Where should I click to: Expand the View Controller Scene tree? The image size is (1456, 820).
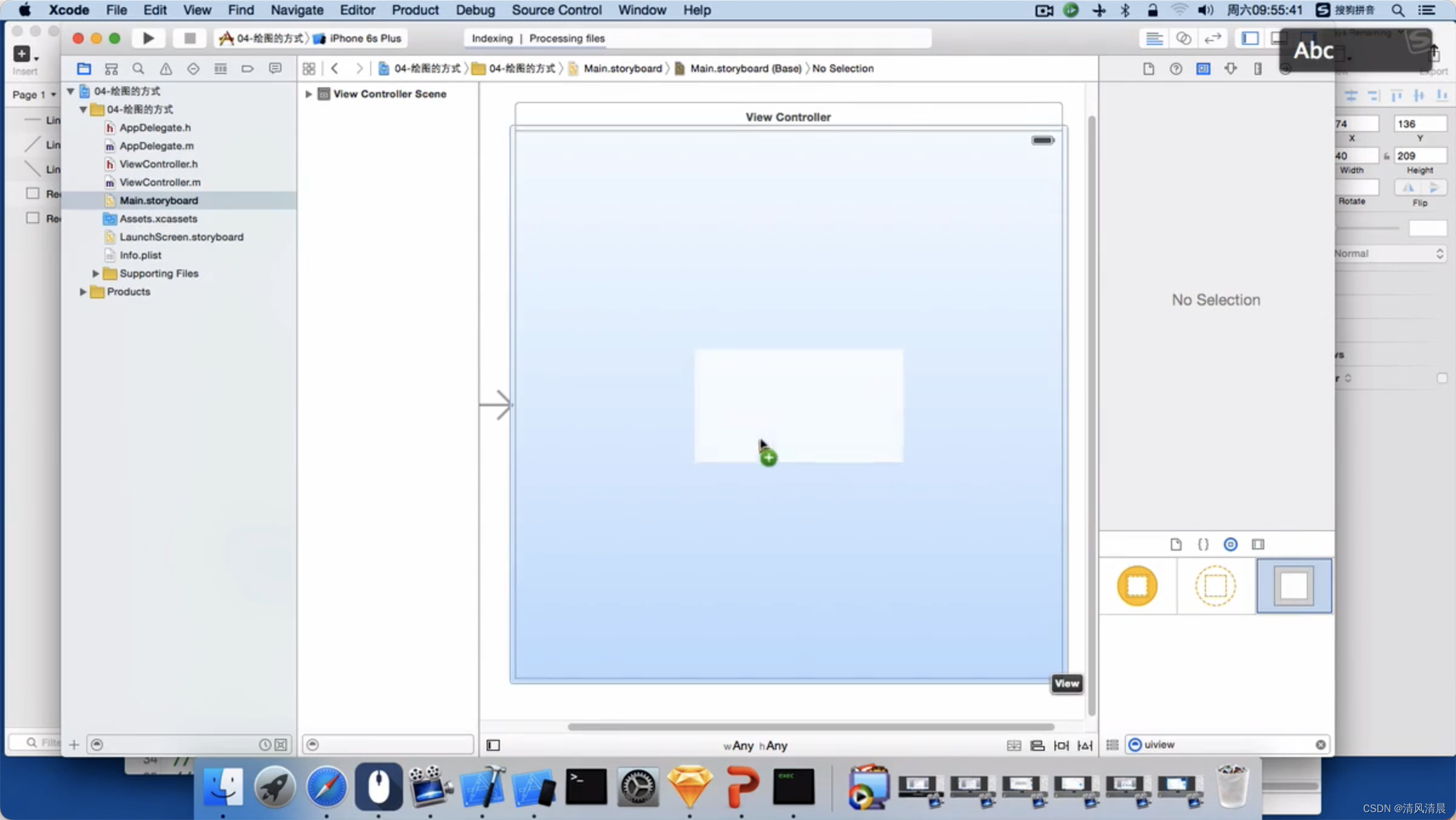point(308,93)
